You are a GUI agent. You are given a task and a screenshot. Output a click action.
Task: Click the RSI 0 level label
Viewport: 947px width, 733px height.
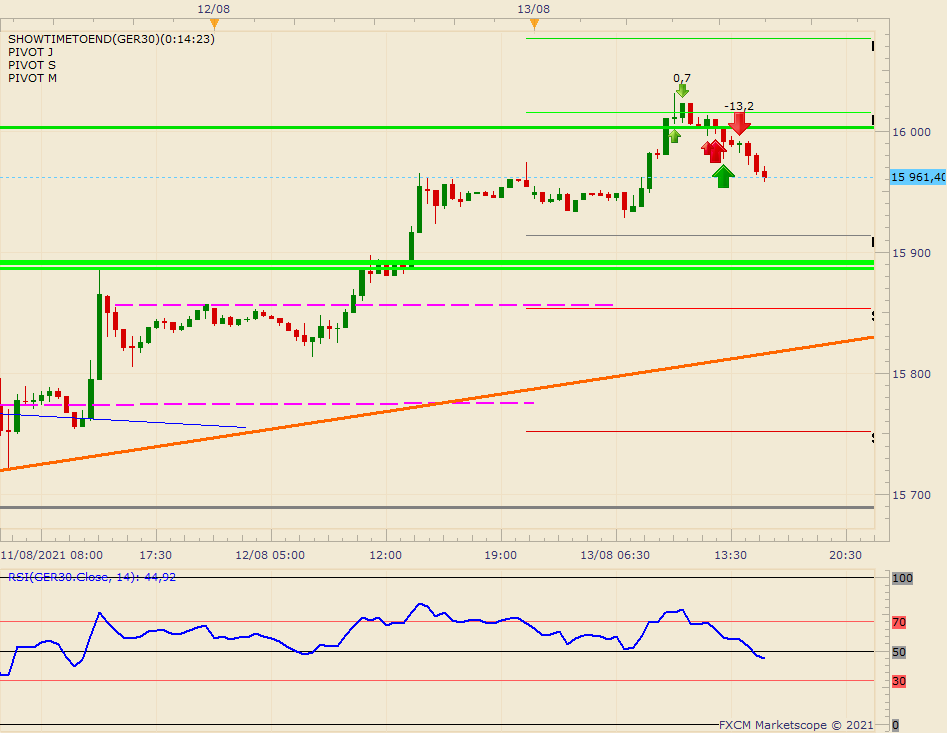[x=895, y=725]
